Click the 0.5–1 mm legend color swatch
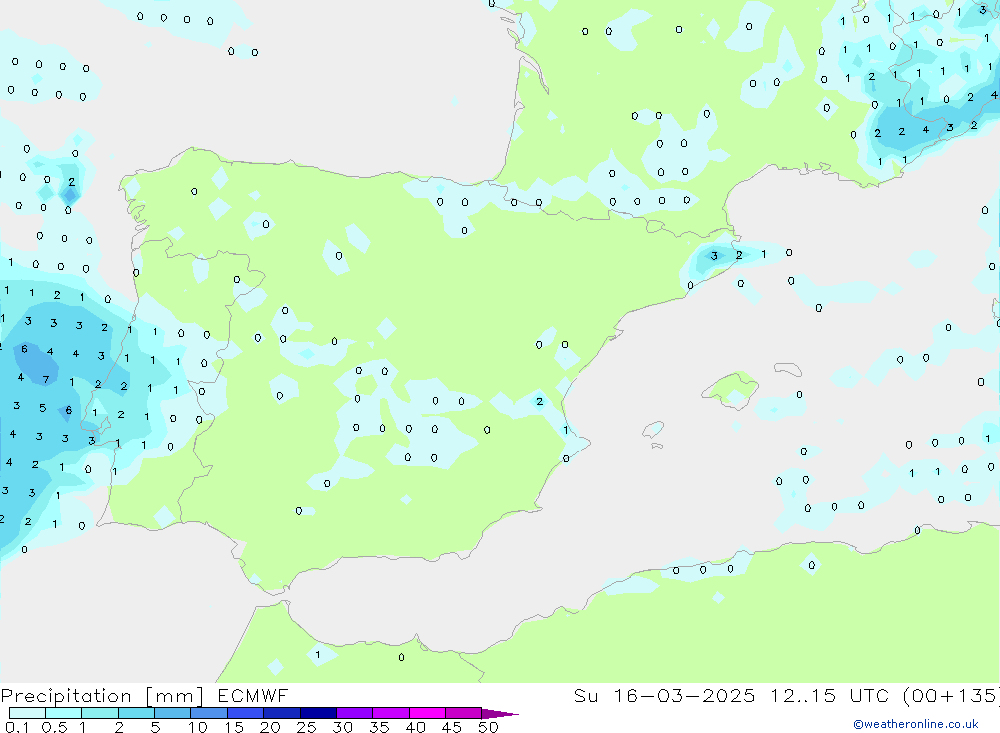 point(64,713)
